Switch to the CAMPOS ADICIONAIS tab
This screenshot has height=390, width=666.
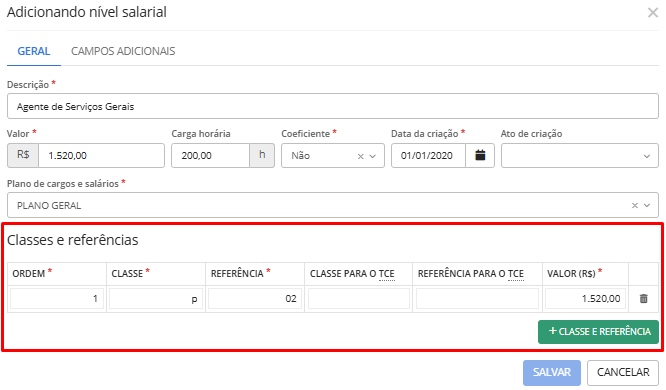(x=123, y=51)
